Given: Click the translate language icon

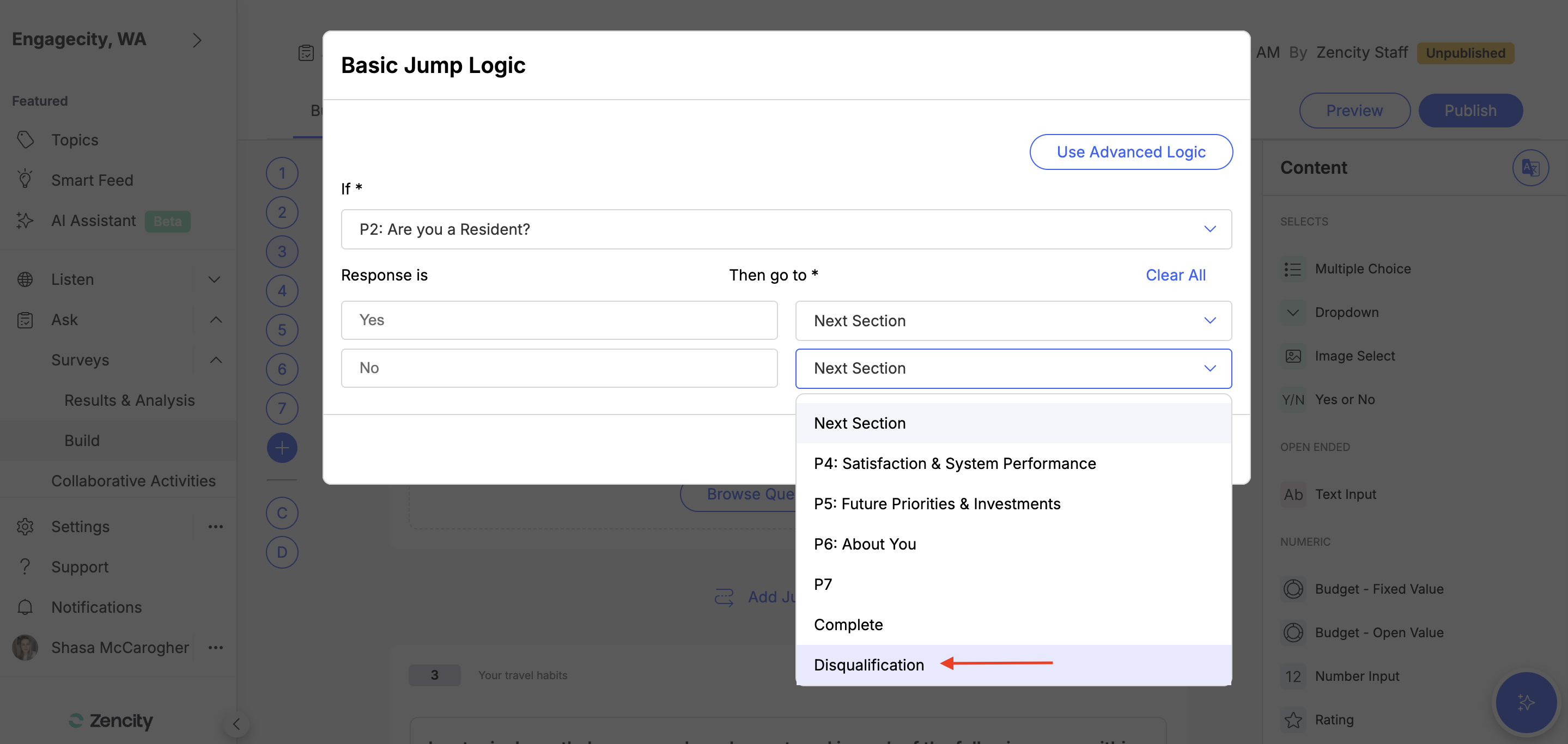Looking at the screenshot, I should click(x=1530, y=167).
